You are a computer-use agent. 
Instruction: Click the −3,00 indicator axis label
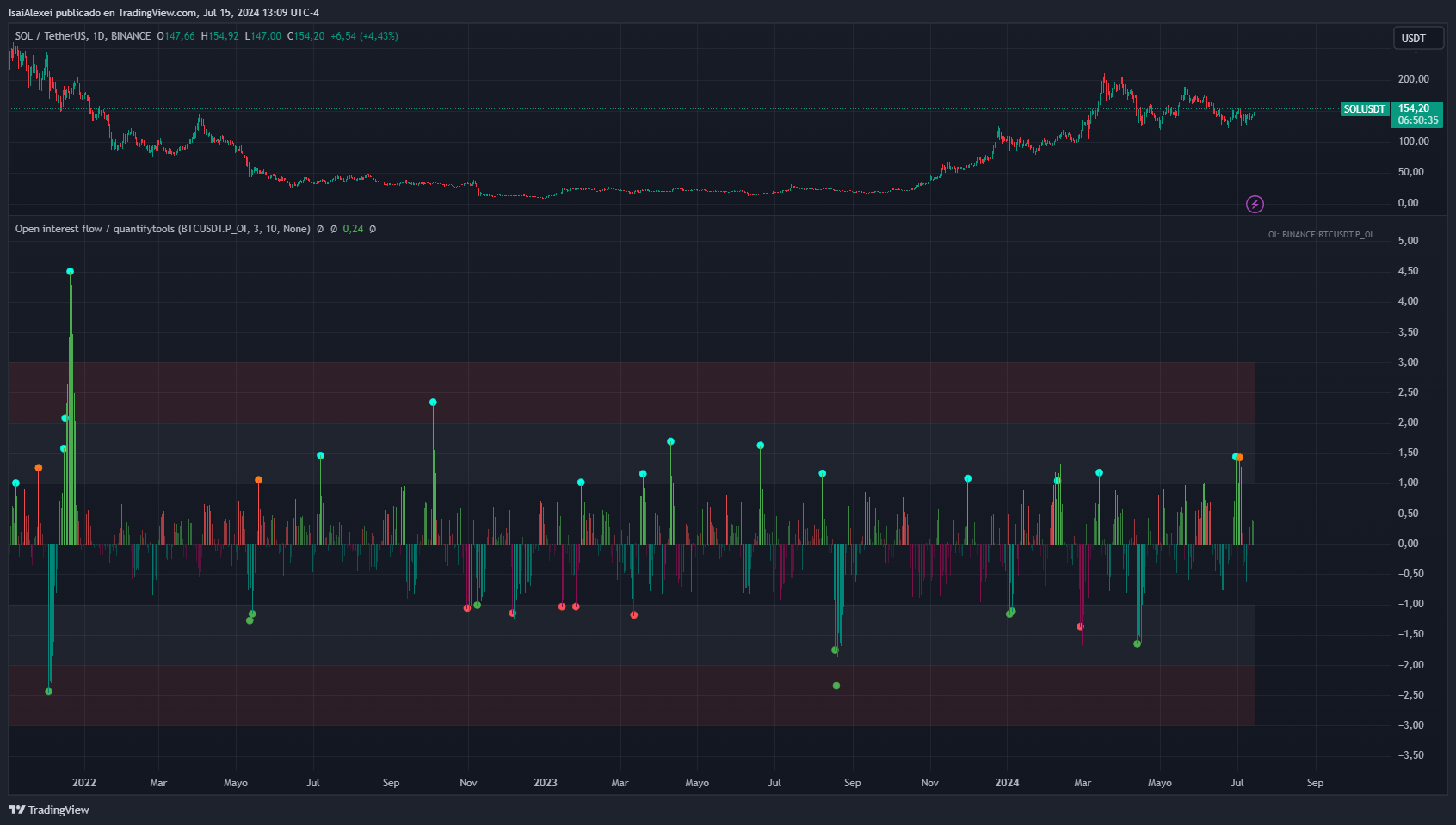tap(1410, 725)
